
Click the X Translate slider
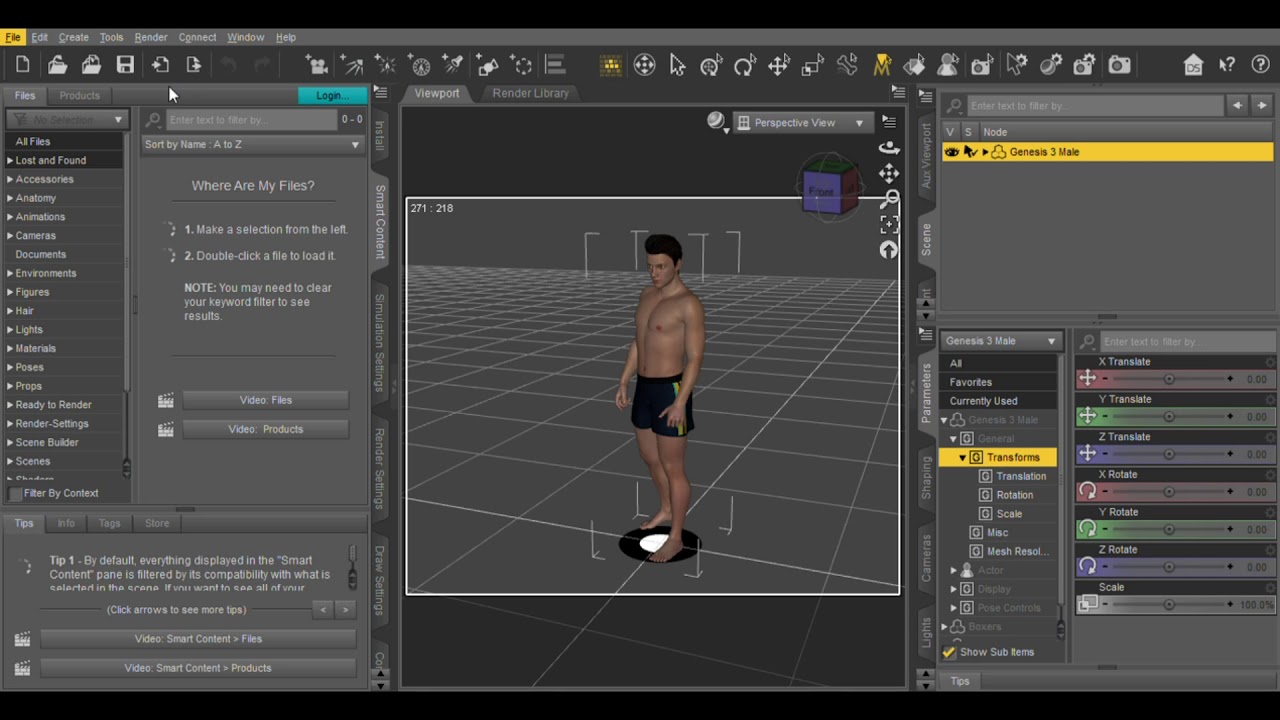tap(1168, 379)
